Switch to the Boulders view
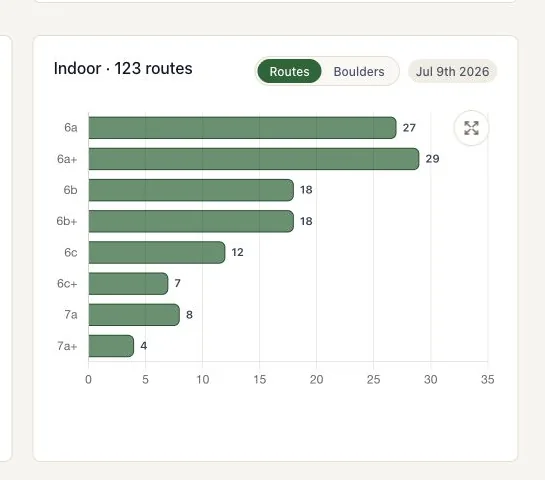The width and height of the screenshot is (545, 480). (x=359, y=72)
